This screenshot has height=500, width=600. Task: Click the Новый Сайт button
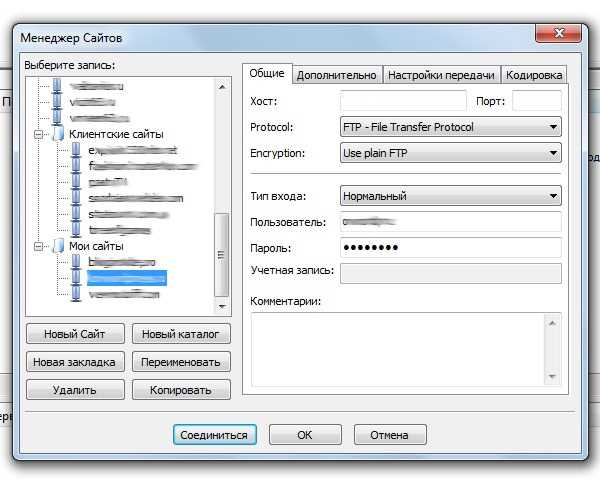pyautogui.click(x=75, y=334)
